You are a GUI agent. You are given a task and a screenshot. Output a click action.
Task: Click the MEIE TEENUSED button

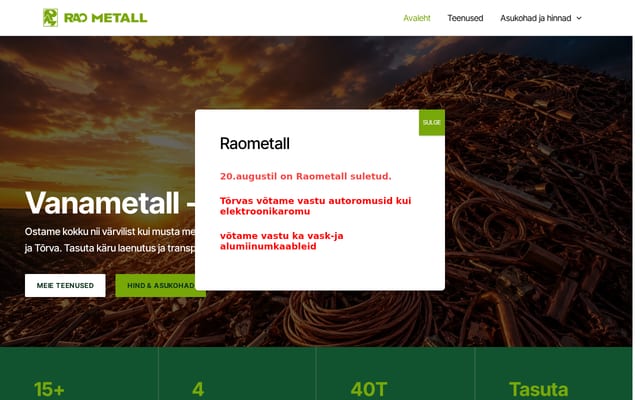[65, 285]
